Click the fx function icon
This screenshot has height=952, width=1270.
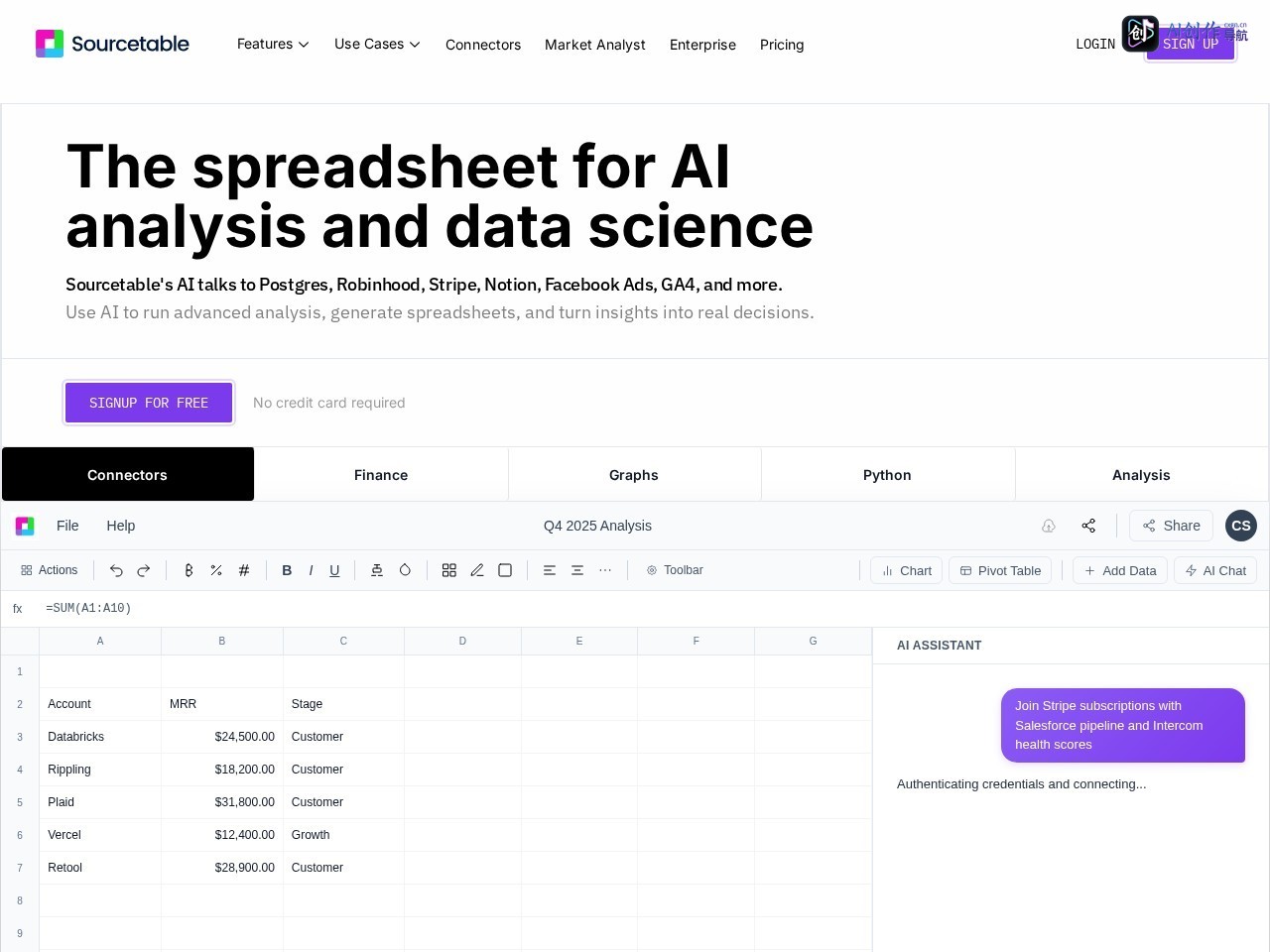18,609
